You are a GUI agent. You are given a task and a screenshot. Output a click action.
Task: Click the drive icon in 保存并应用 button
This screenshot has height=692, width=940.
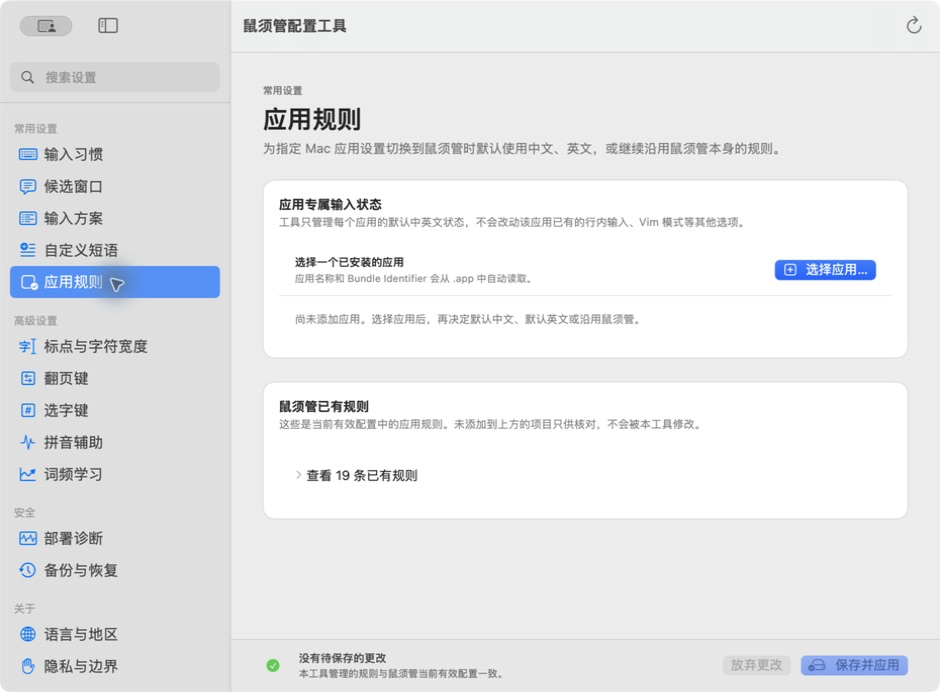[817, 665]
